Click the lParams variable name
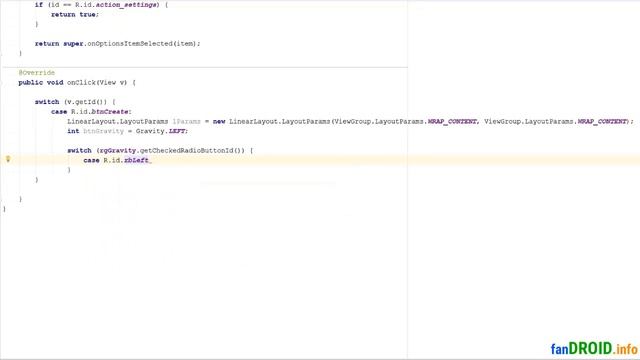 coord(187,121)
